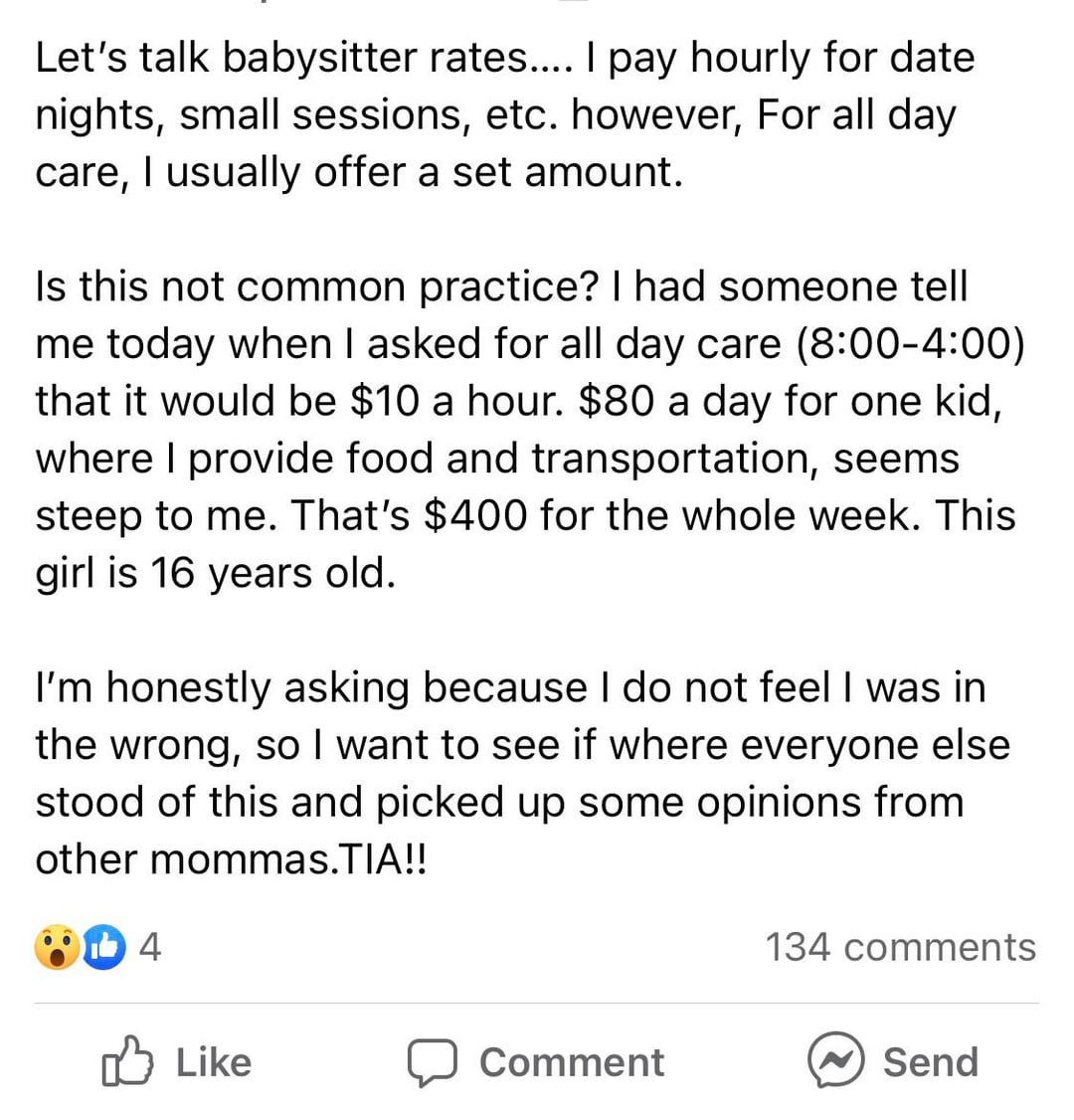Image resolution: width=1074 pixels, height=1120 pixels.
Task: Click the Wow reaction emoji icon
Action: [57, 947]
